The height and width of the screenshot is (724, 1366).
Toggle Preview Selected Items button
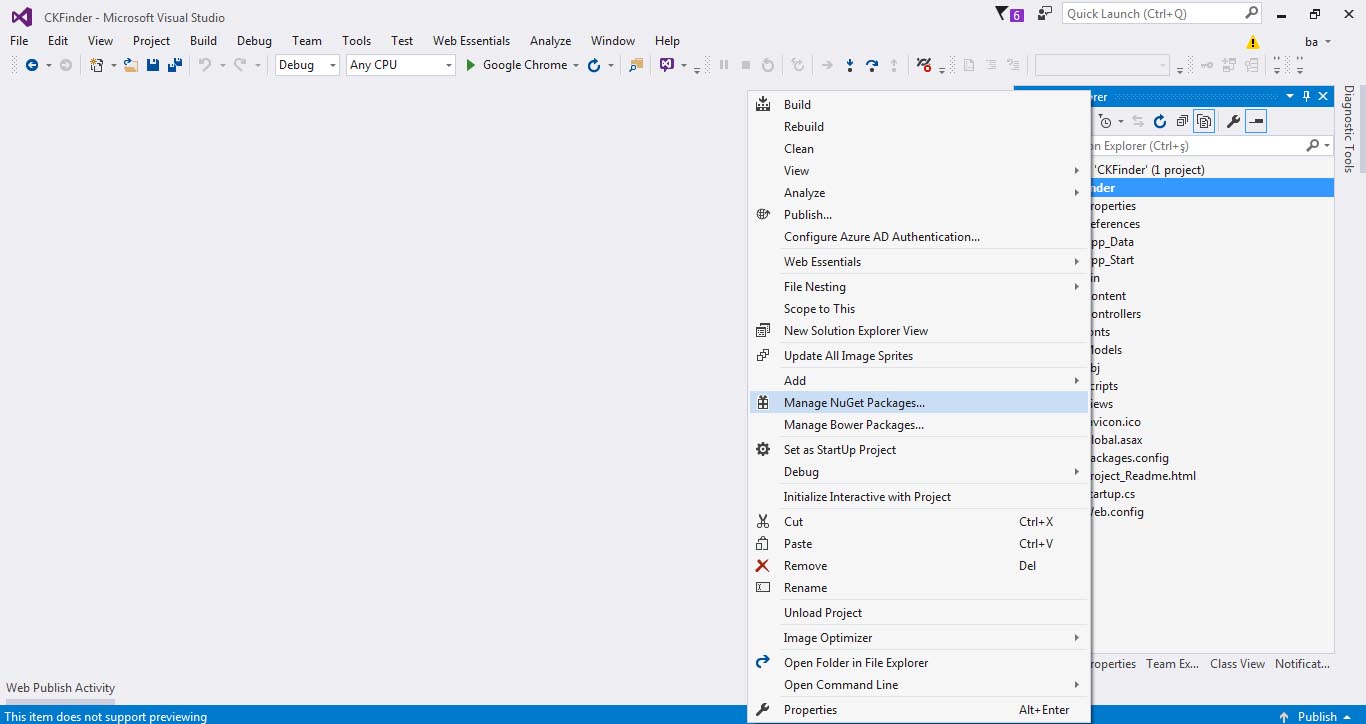[1256, 122]
